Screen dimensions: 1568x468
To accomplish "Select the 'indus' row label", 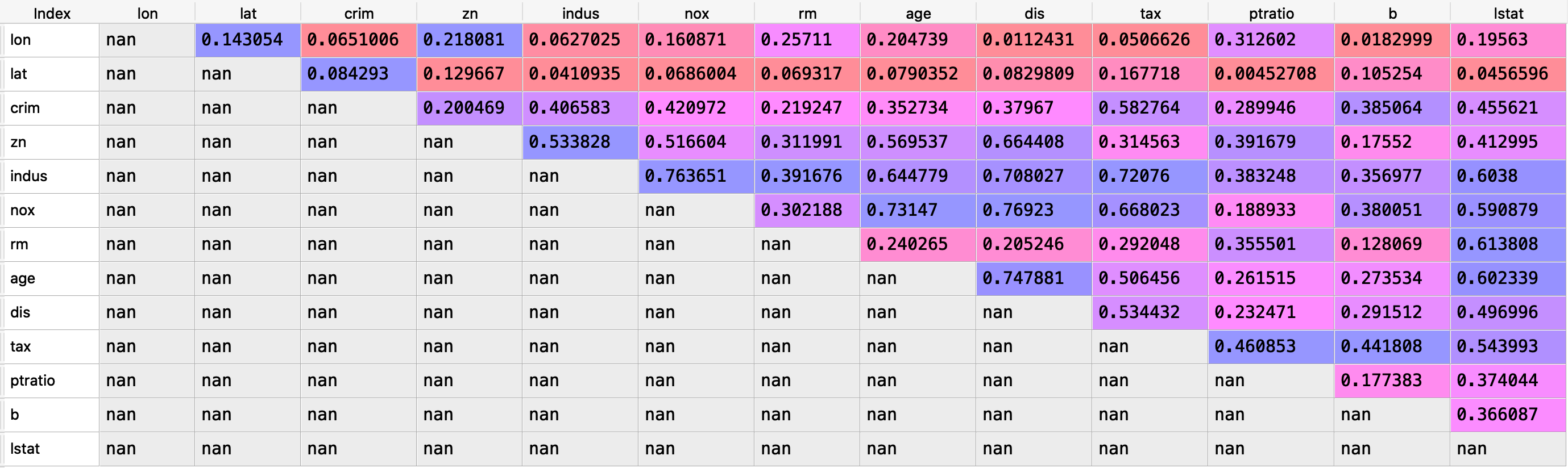I will click(x=51, y=176).
